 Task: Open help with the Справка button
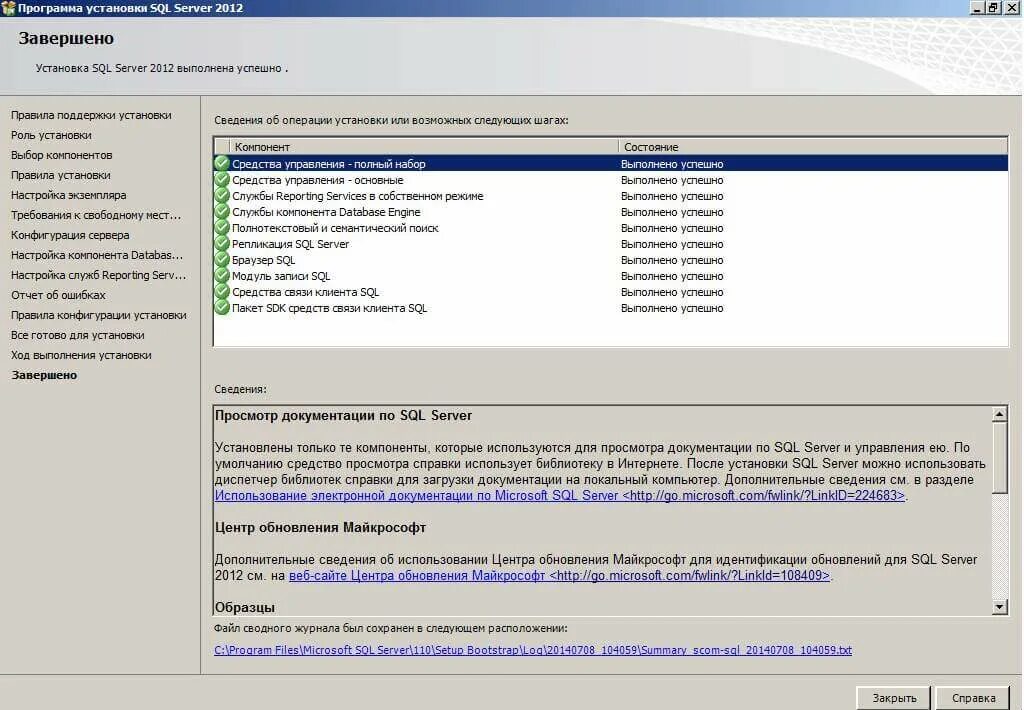(973, 698)
